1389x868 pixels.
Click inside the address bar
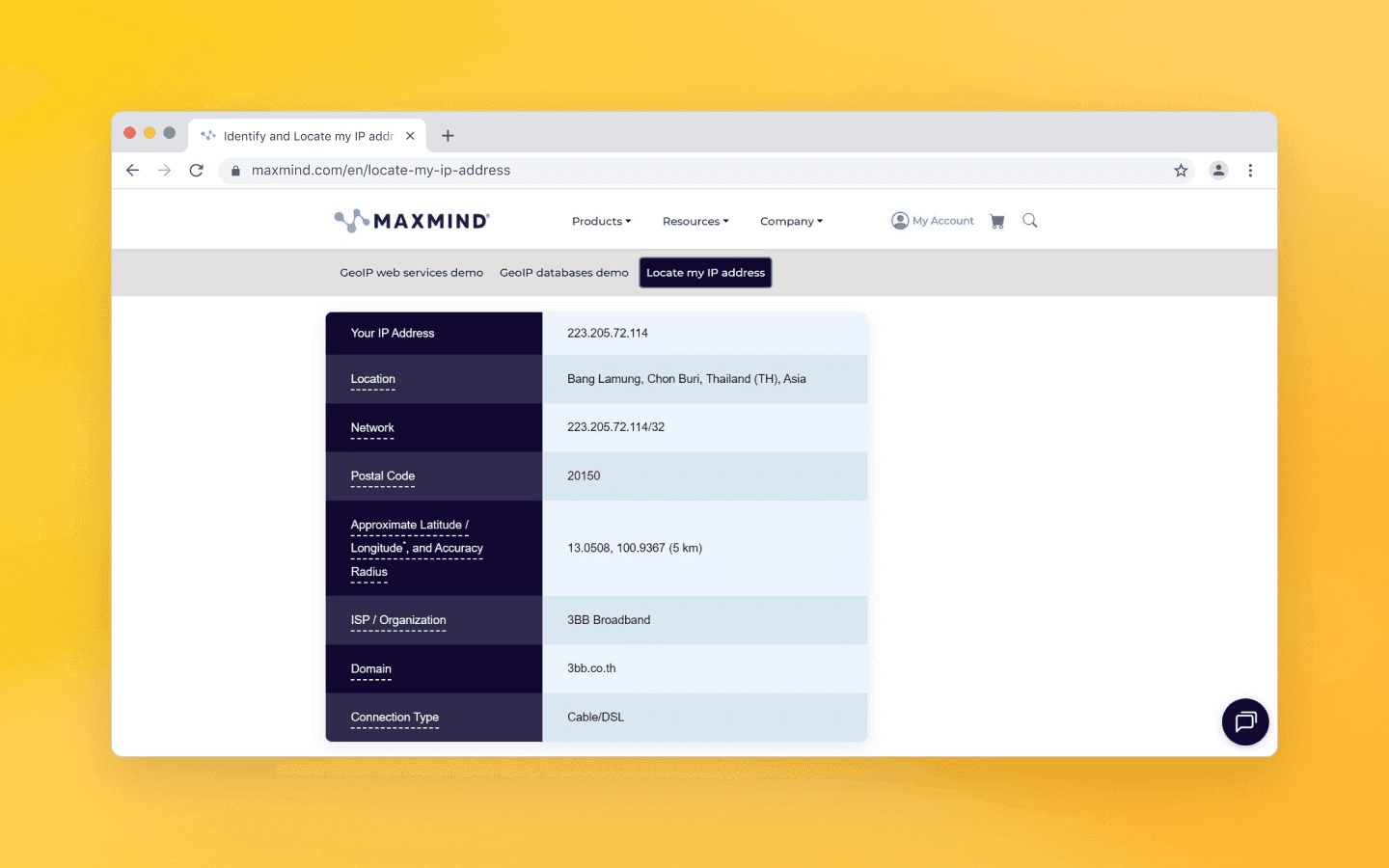579,170
